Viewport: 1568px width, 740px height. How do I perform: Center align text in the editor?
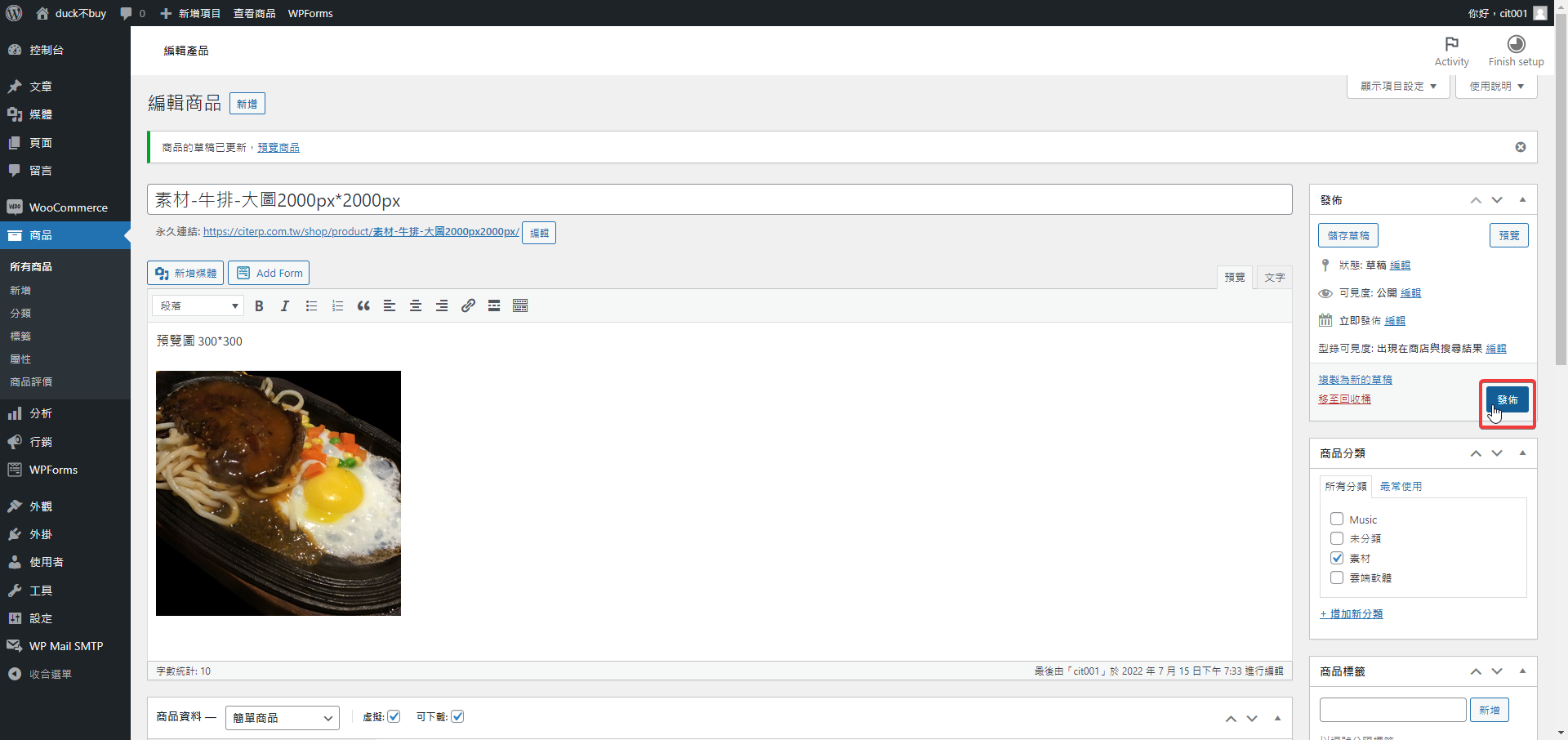coord(416,305)
